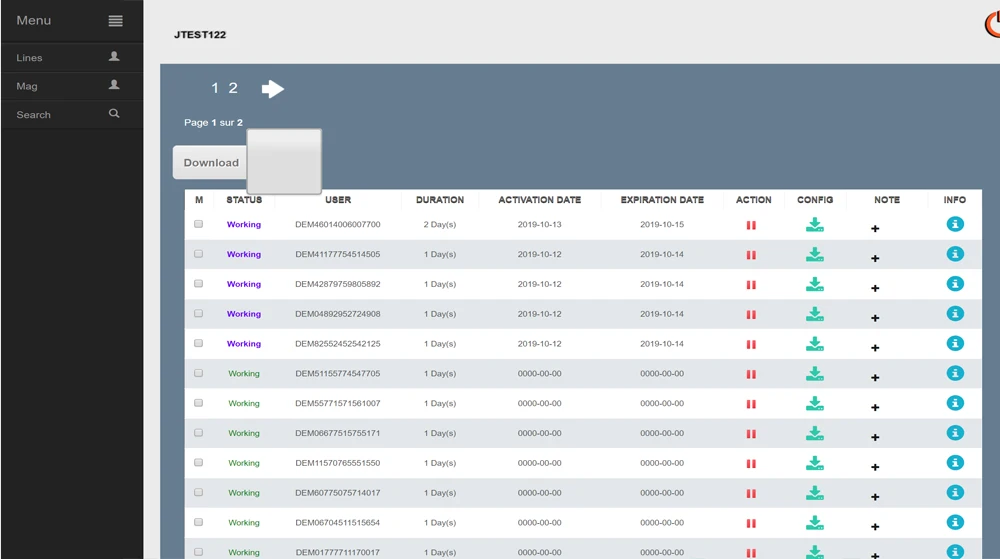1000x559 pixels.
Task: Click the blank gray button beside Download
Action: coord(284,161)
